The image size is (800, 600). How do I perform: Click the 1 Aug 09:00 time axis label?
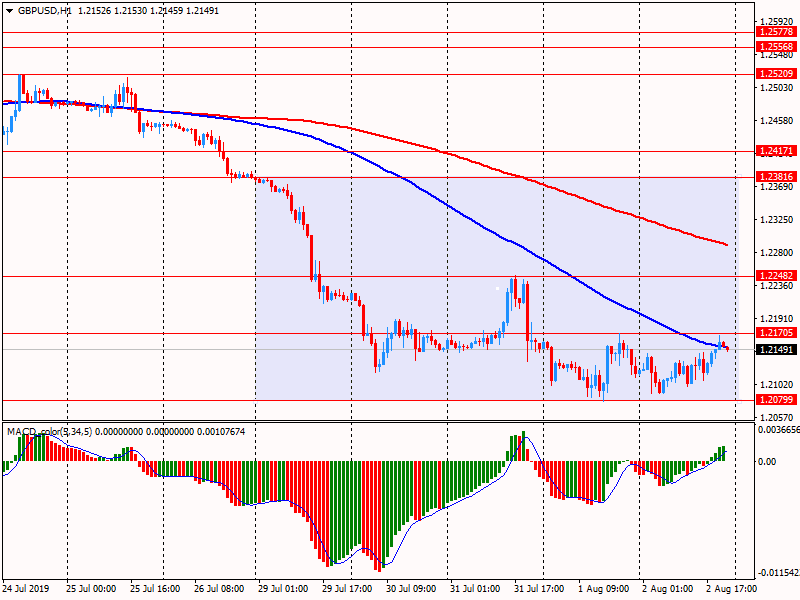(x=603, y=589)
